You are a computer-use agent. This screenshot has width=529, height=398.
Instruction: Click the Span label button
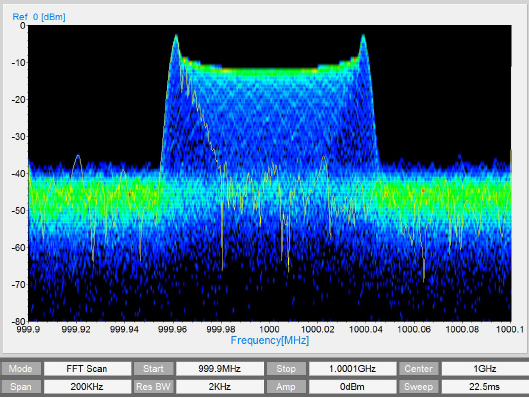tap(21, 387)
